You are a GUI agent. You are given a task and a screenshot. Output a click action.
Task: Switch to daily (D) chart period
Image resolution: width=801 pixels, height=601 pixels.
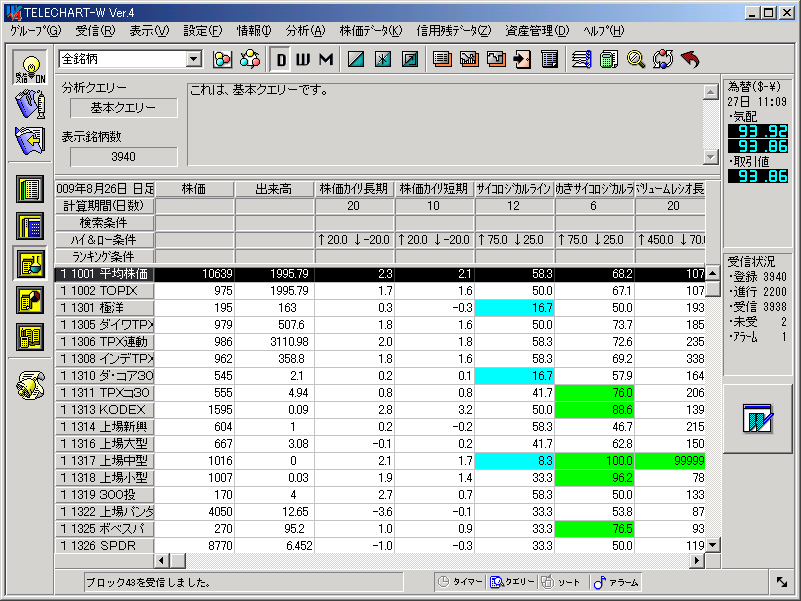click(280, 60)
